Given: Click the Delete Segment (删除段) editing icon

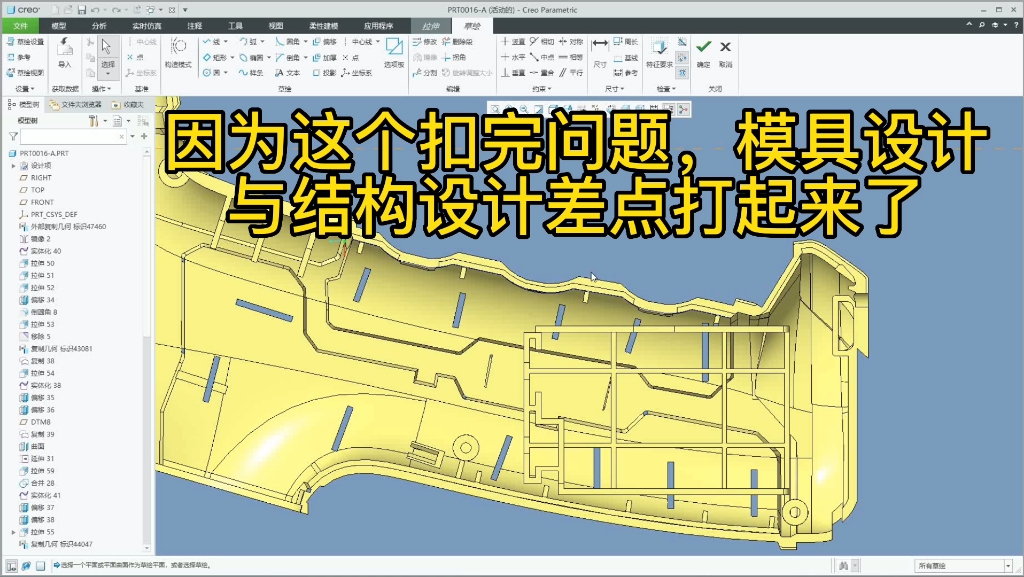Looking at the screenshot, I should coord(460,43).
